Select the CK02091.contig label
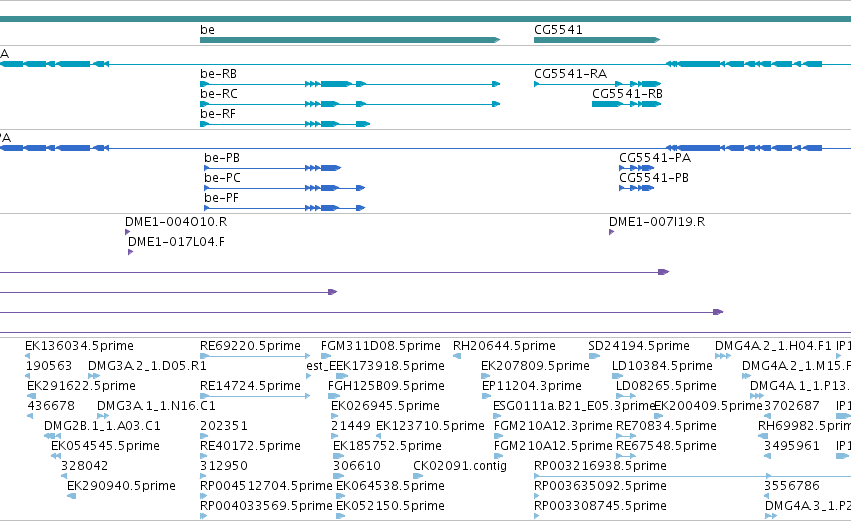 pos(460,467)
